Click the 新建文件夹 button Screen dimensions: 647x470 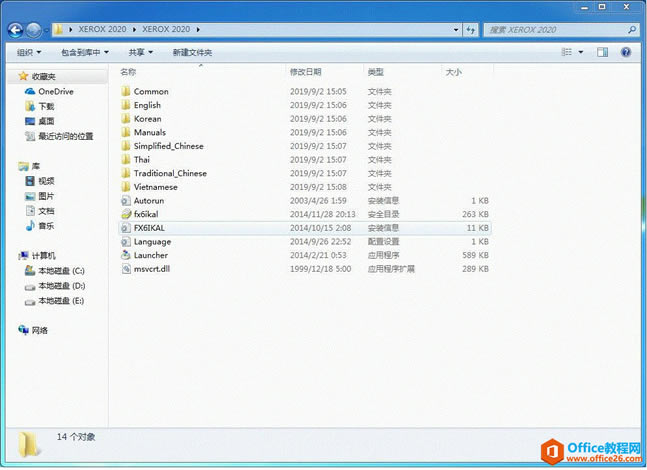pos(192,52)
